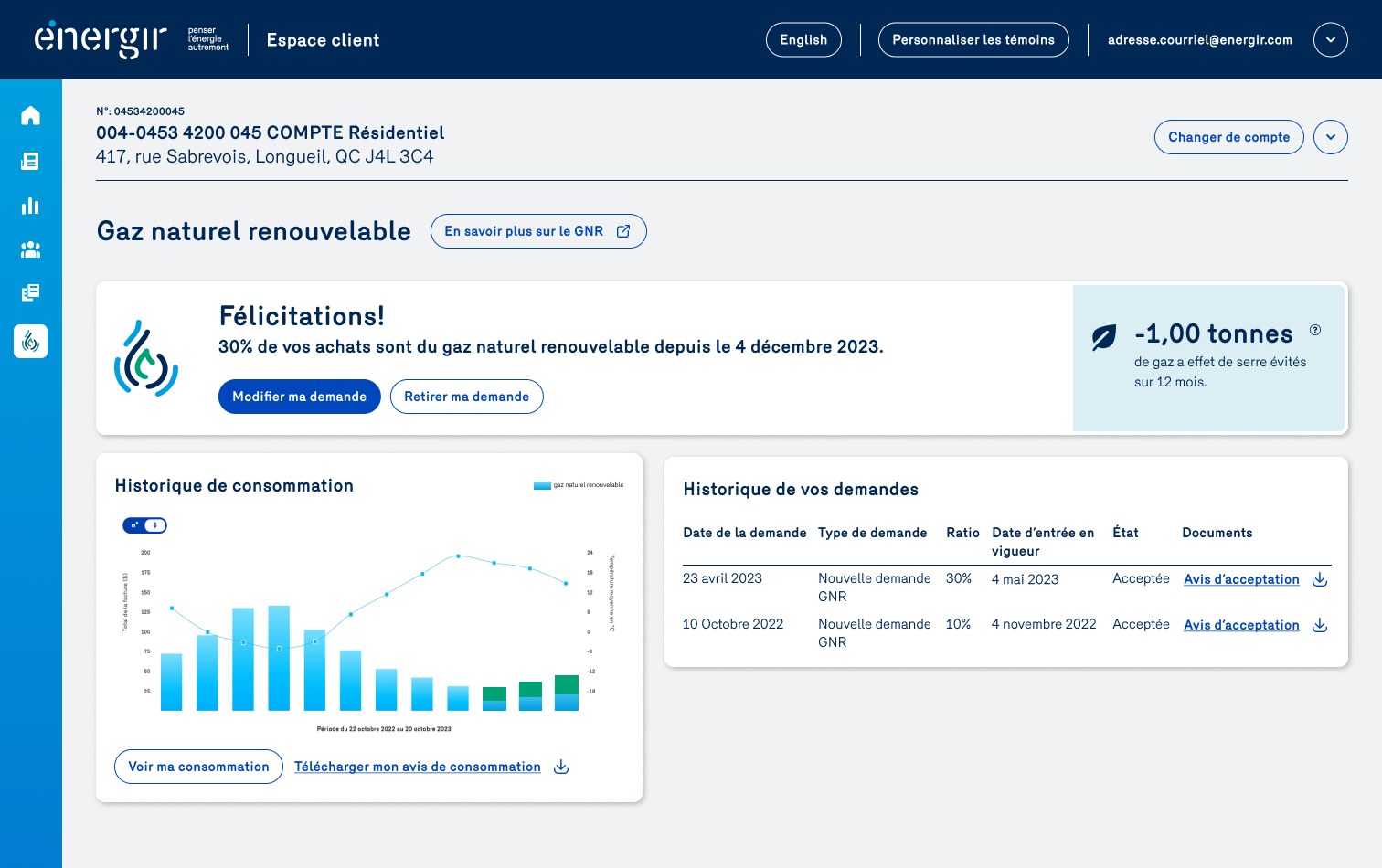Click the gaz naturel renouvelable legend swatch
The height and width of the screenshot is (868, 1382).
tap(542, 485)
